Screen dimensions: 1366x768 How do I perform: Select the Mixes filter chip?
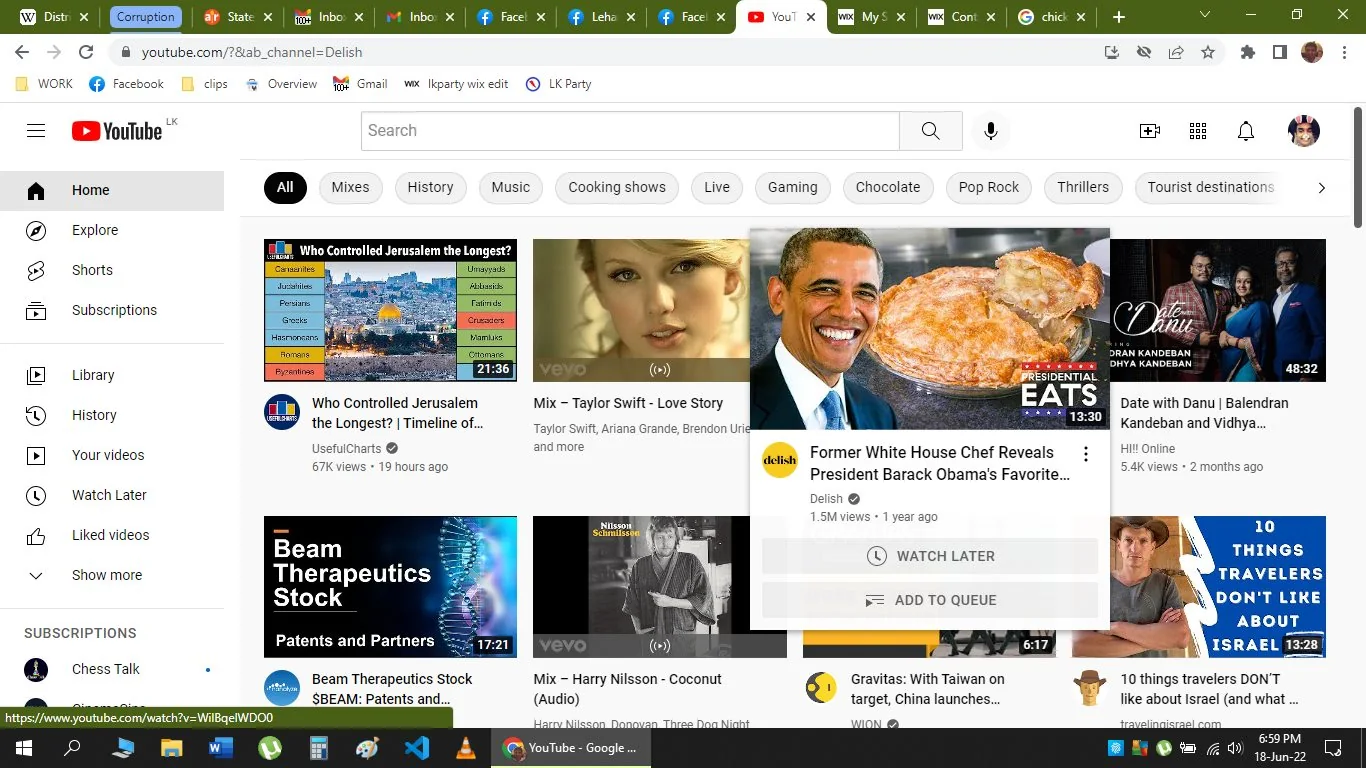pyautogui.click(x=350, y=187)
